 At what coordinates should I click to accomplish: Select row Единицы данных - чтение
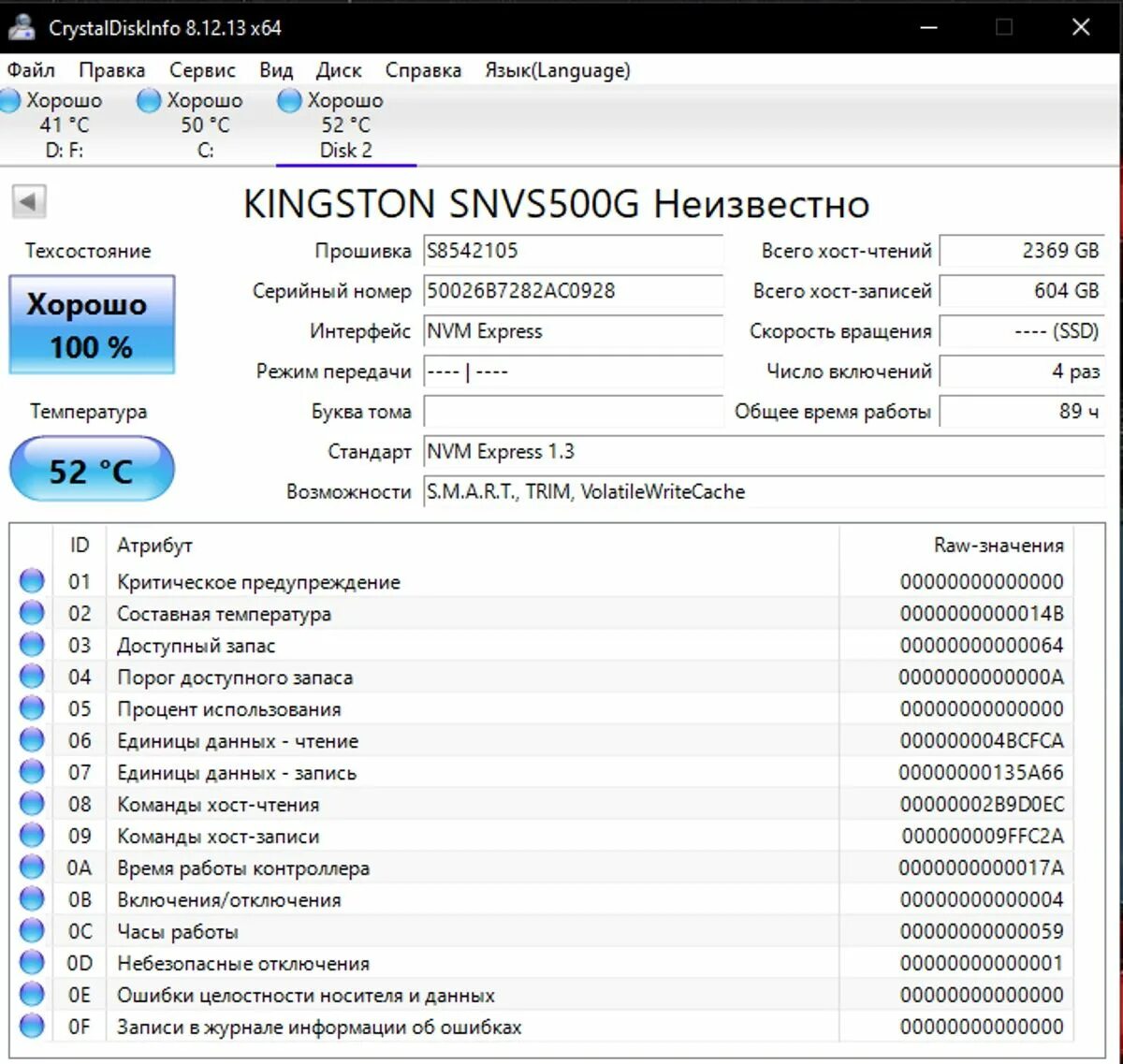click(x=542, y=740)
